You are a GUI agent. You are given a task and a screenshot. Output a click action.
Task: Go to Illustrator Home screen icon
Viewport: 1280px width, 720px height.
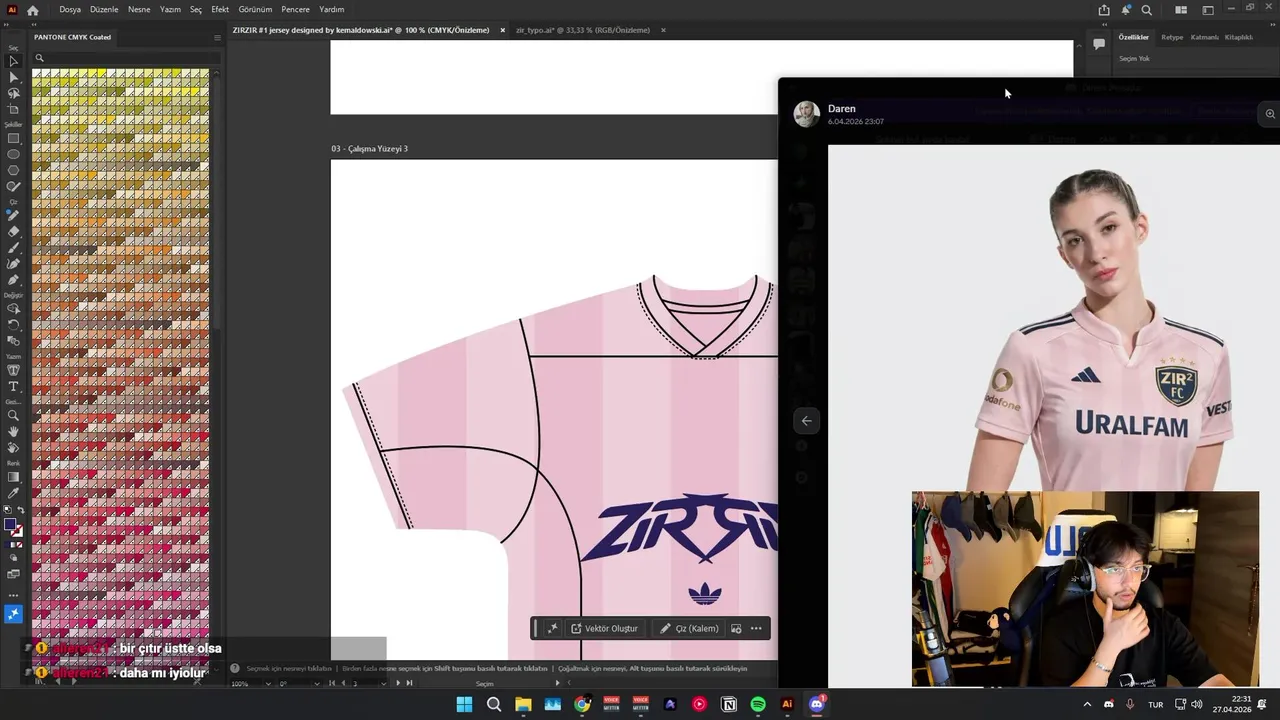(33, 10)
